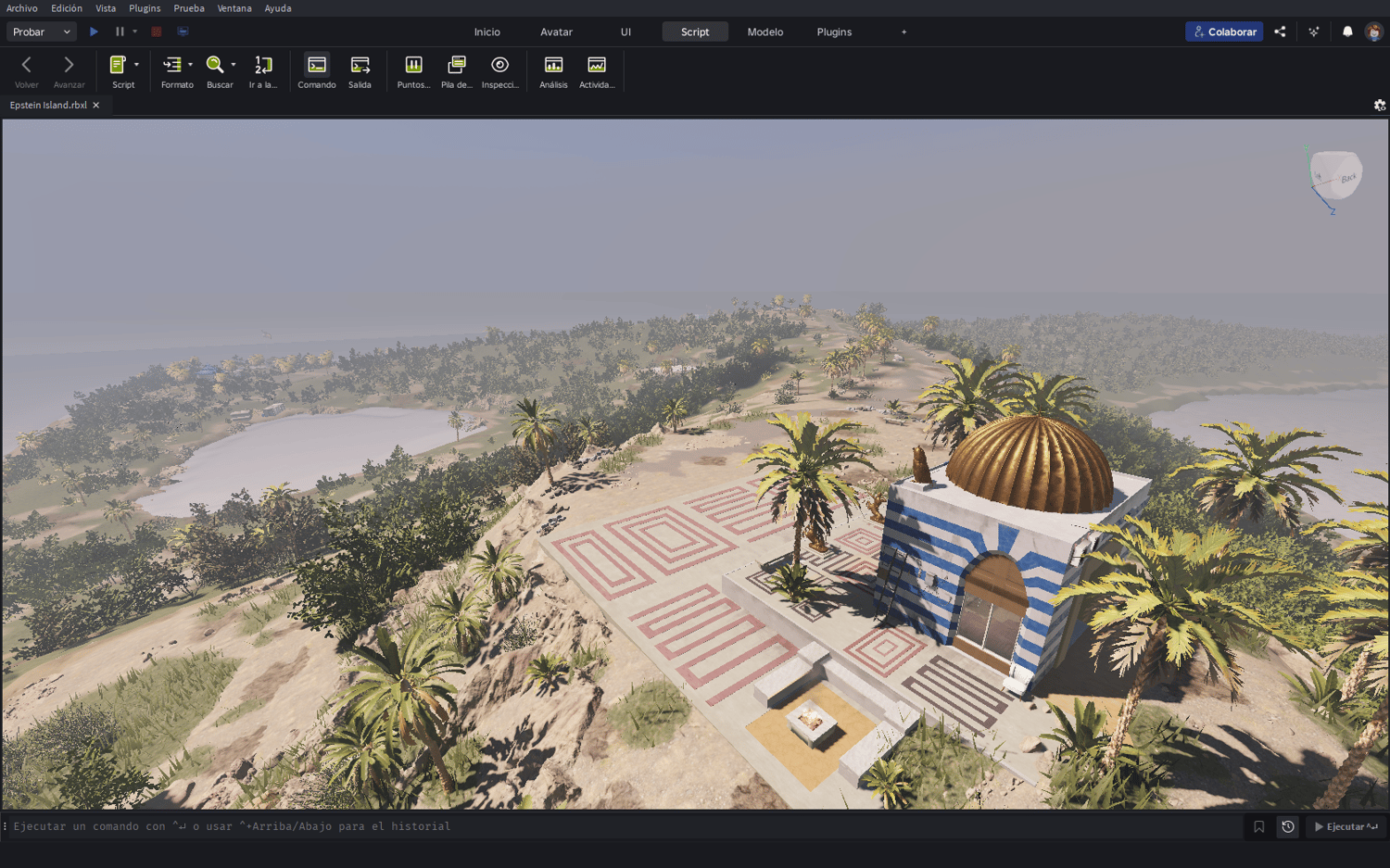Stop the test with the red button

point(157,31)
